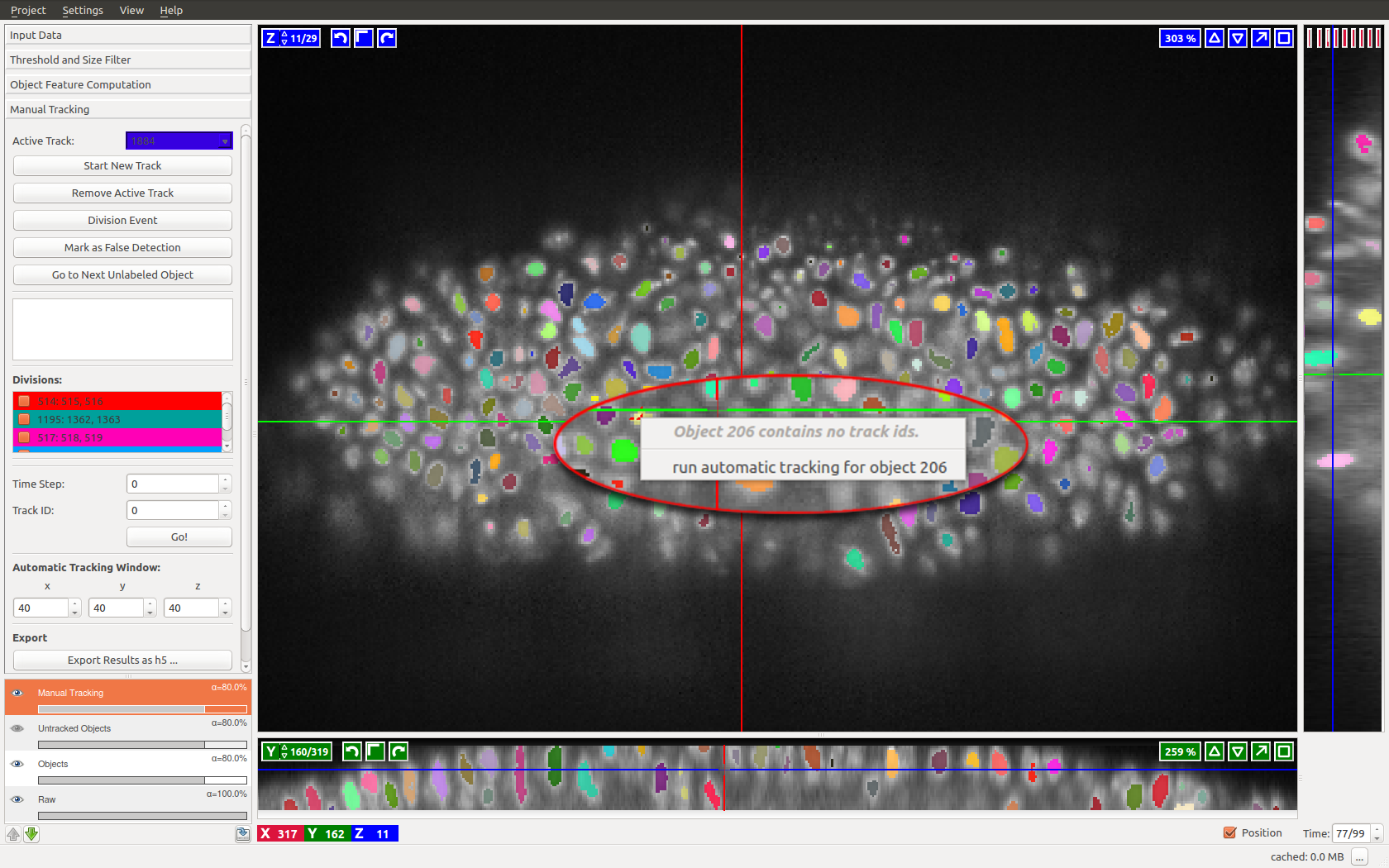Open the Settings menu

point(83,10)
